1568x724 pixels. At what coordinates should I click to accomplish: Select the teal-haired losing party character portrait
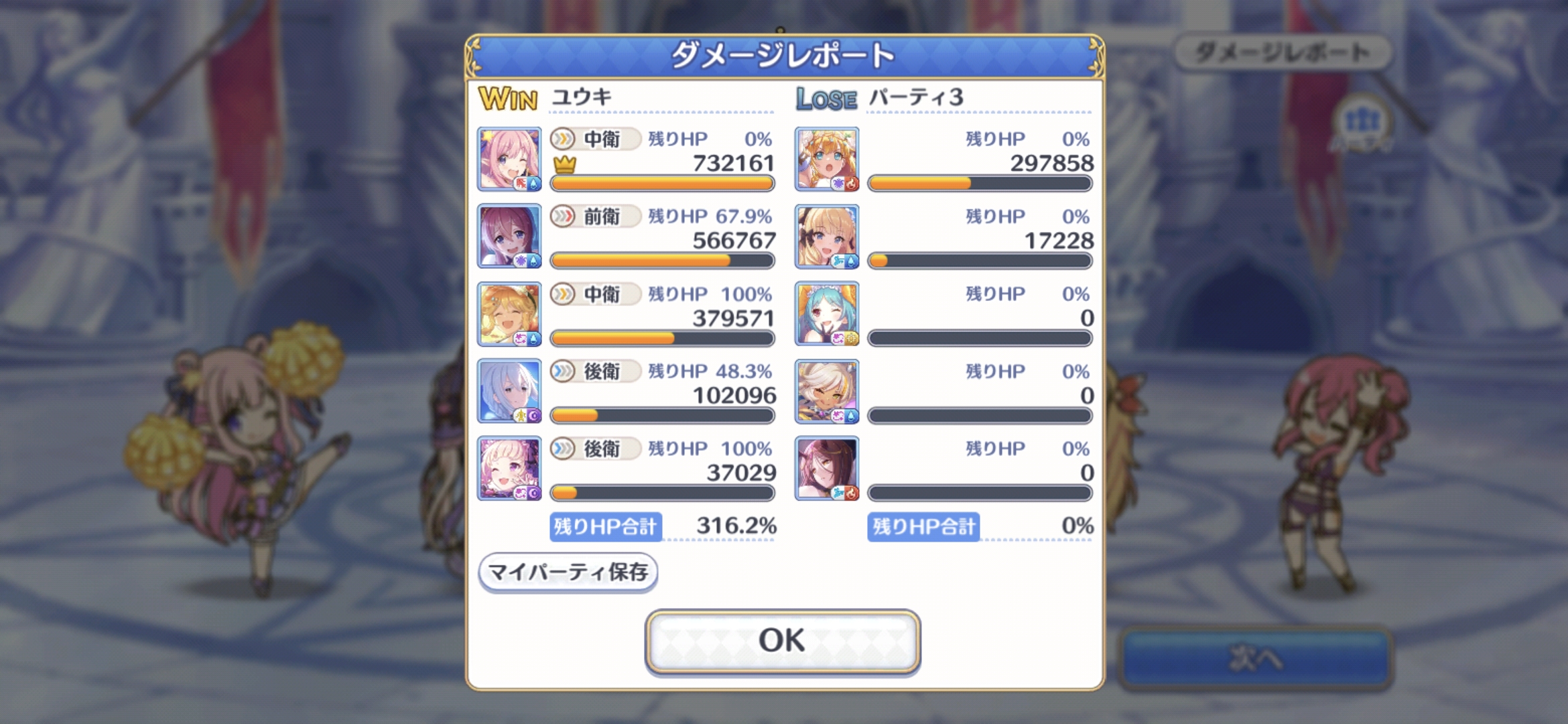[827, 314]
